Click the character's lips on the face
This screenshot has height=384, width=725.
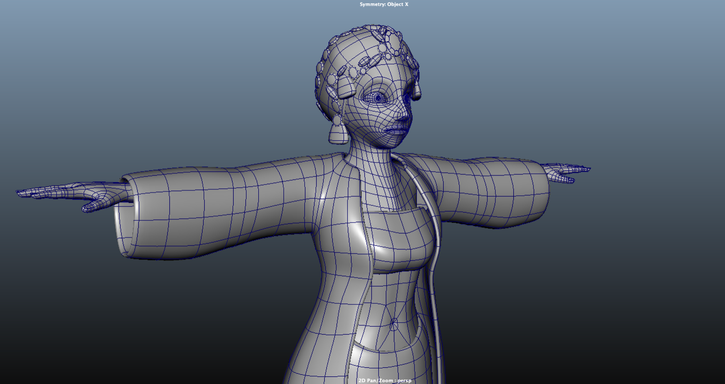[x=396, y=131]
